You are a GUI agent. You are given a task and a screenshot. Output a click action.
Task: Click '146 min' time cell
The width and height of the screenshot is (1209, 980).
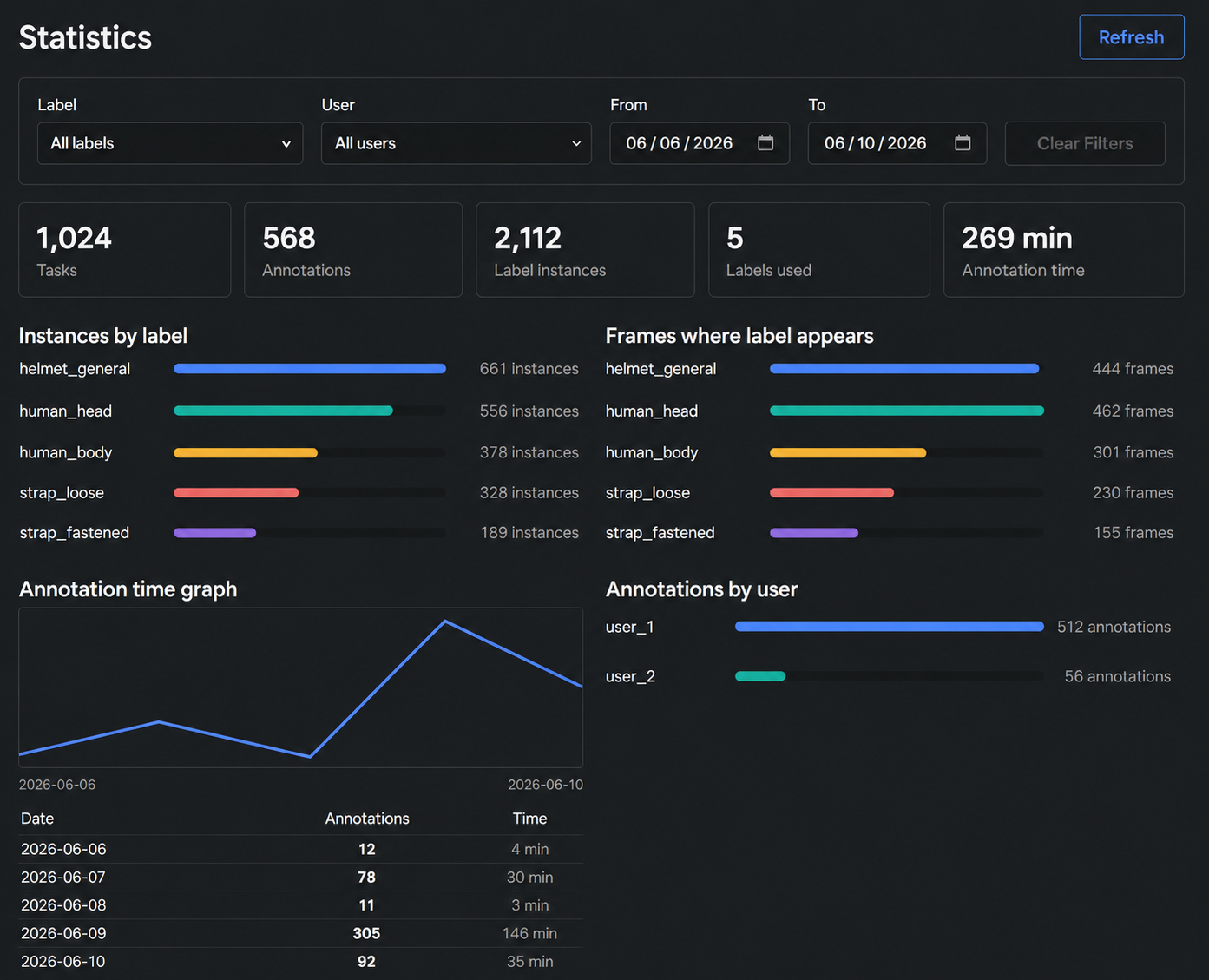[x=529, y=933]
